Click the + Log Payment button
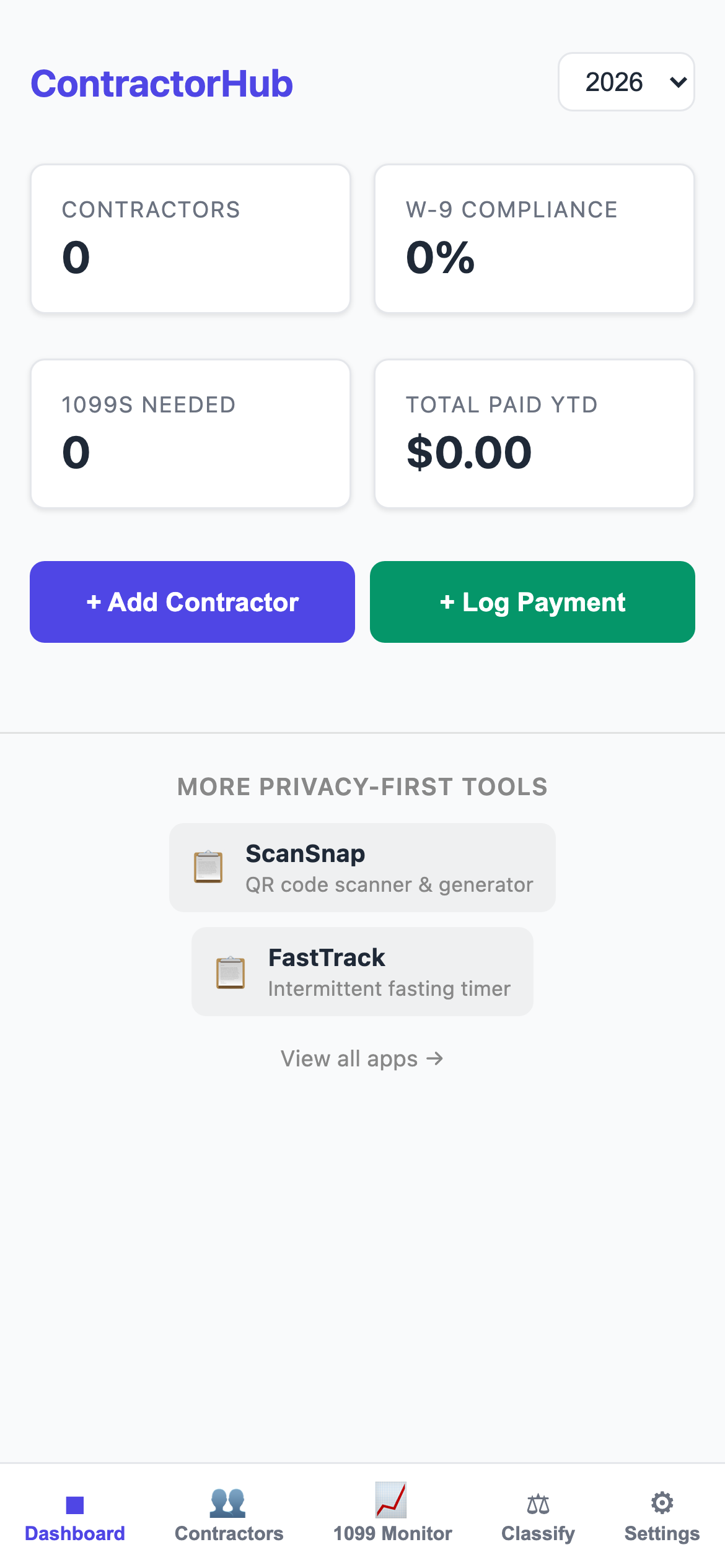This screenshot has width=725, height=1568. (x=532, y=601)
